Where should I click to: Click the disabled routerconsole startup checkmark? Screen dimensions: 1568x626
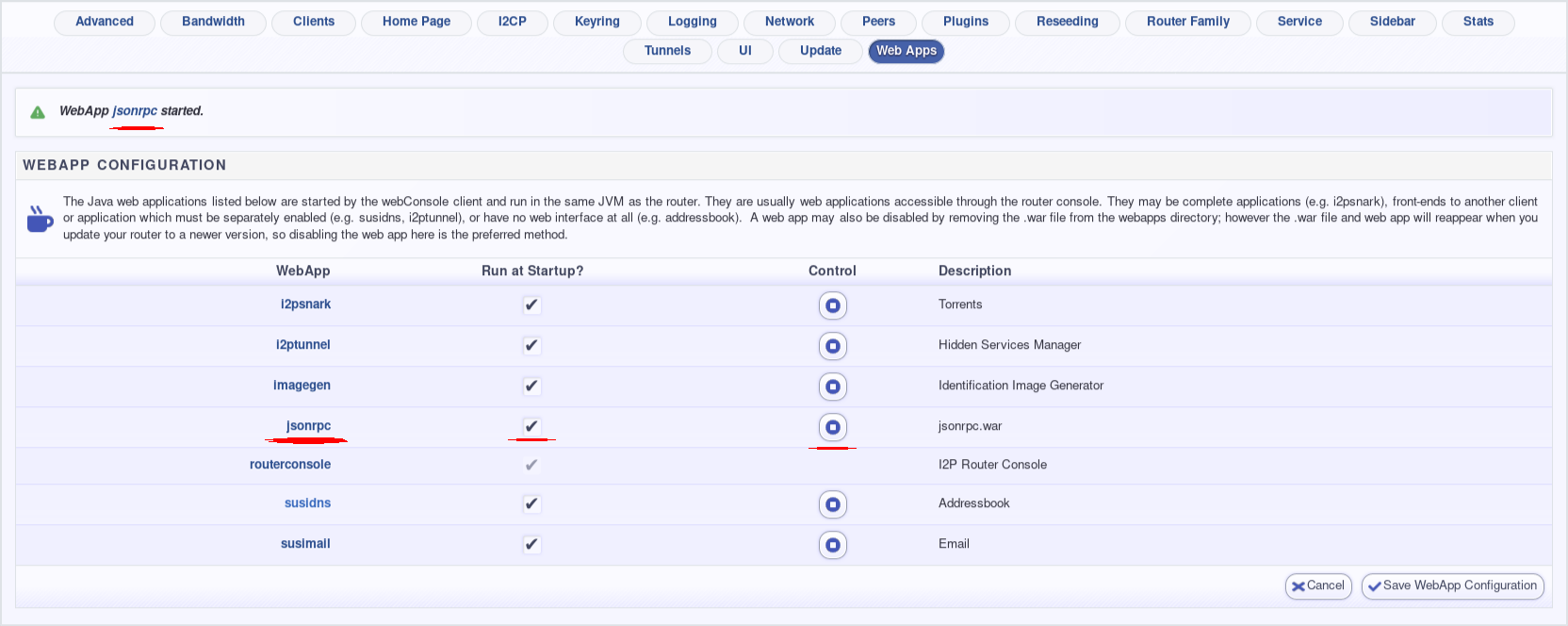click(531, 465)
